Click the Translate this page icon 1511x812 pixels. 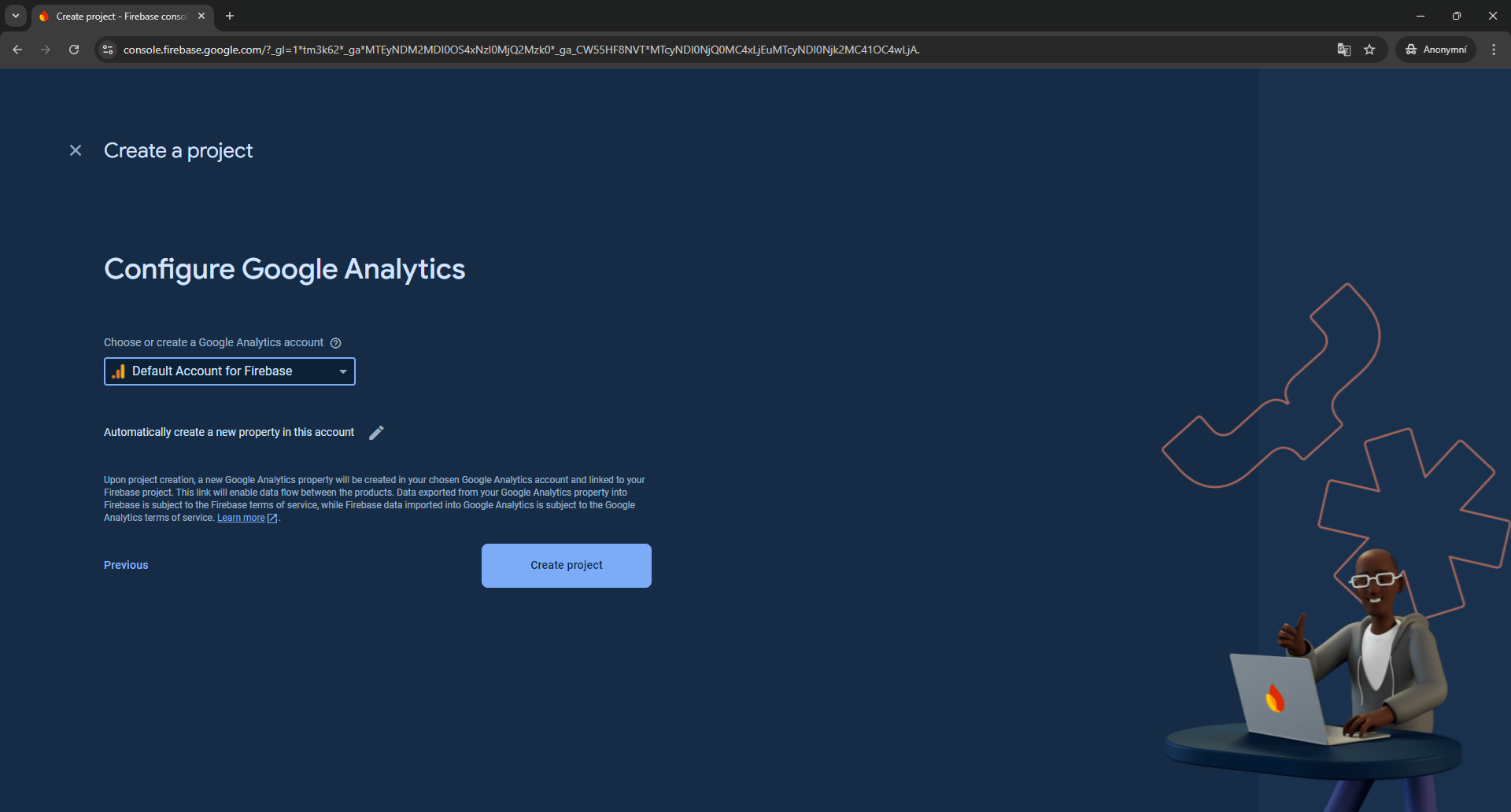click(x=1344, y=50)
